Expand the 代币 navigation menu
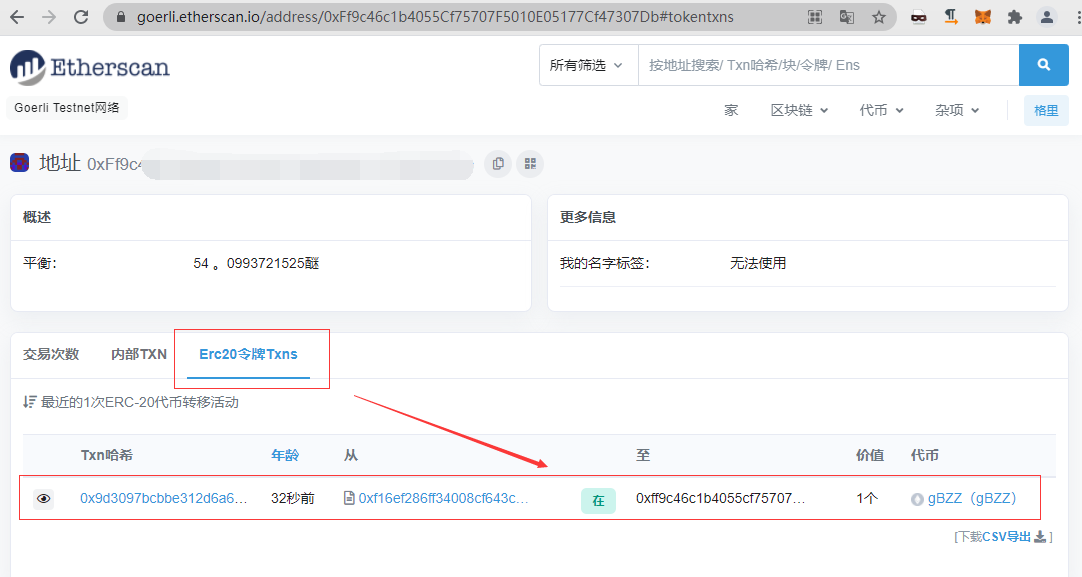Screen dimensions: 1082x577 coord(881,110)
